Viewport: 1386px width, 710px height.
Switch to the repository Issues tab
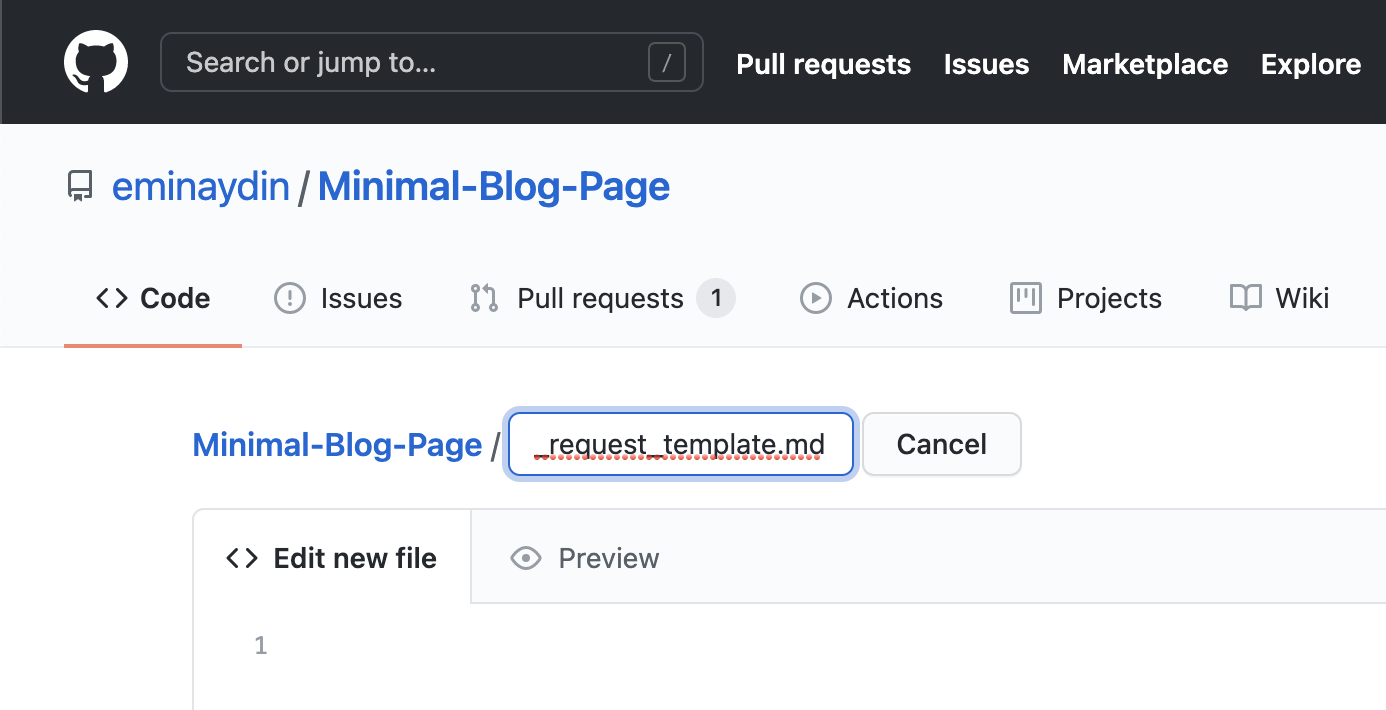pos(338,298)
